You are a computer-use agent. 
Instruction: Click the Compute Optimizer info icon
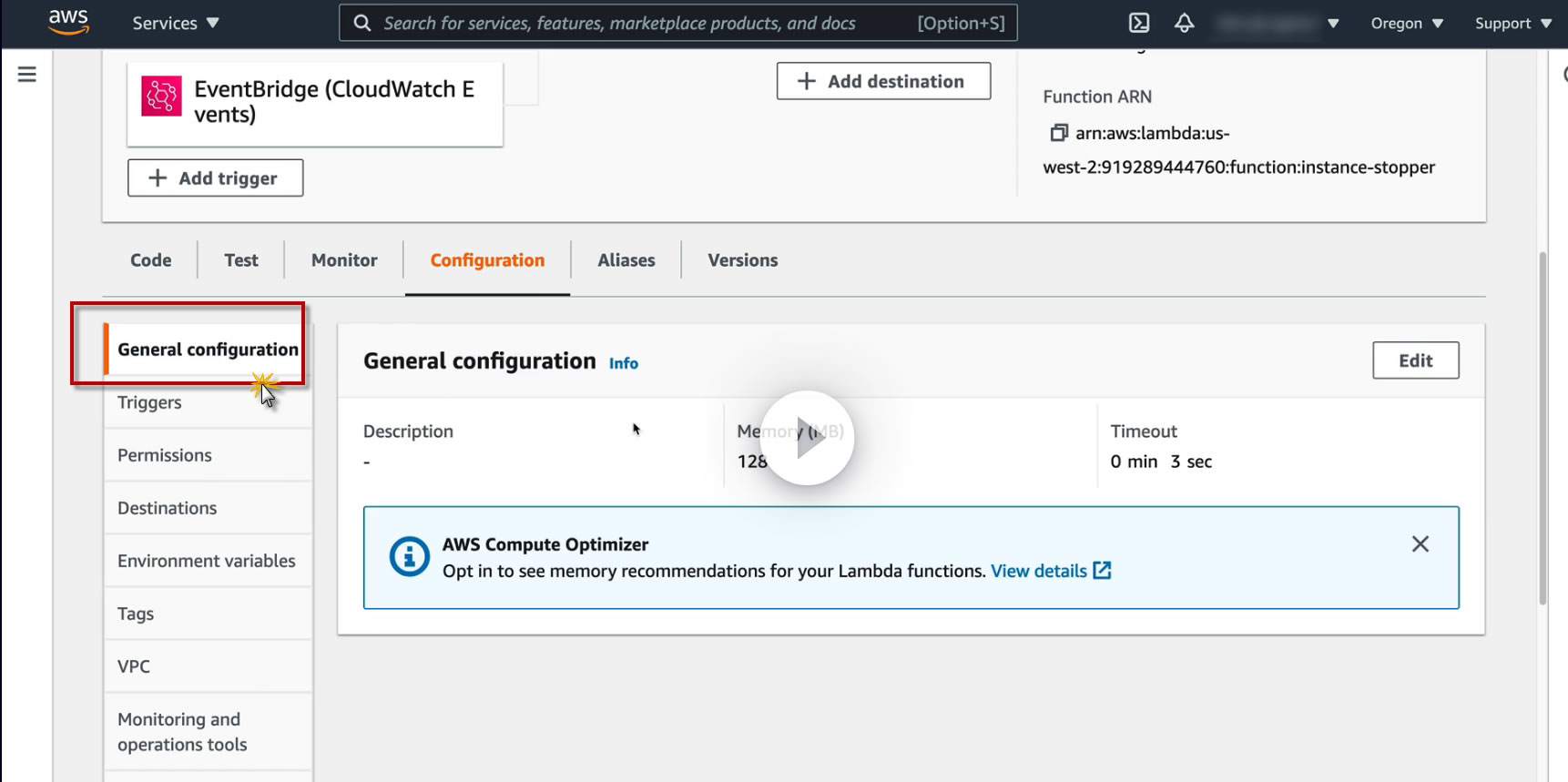click(x=410, y=556)
